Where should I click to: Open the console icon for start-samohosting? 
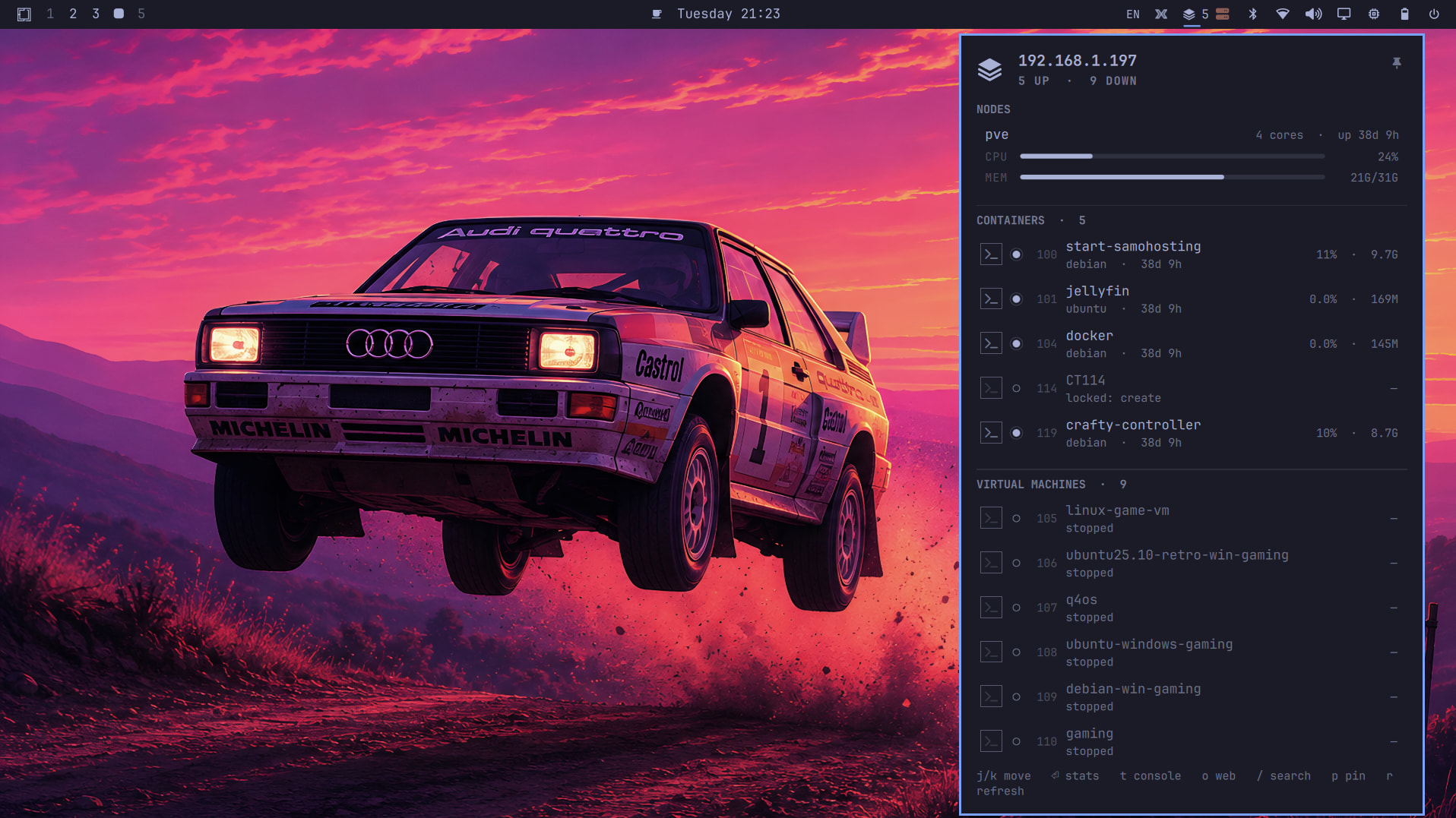[x=991, y=254]
